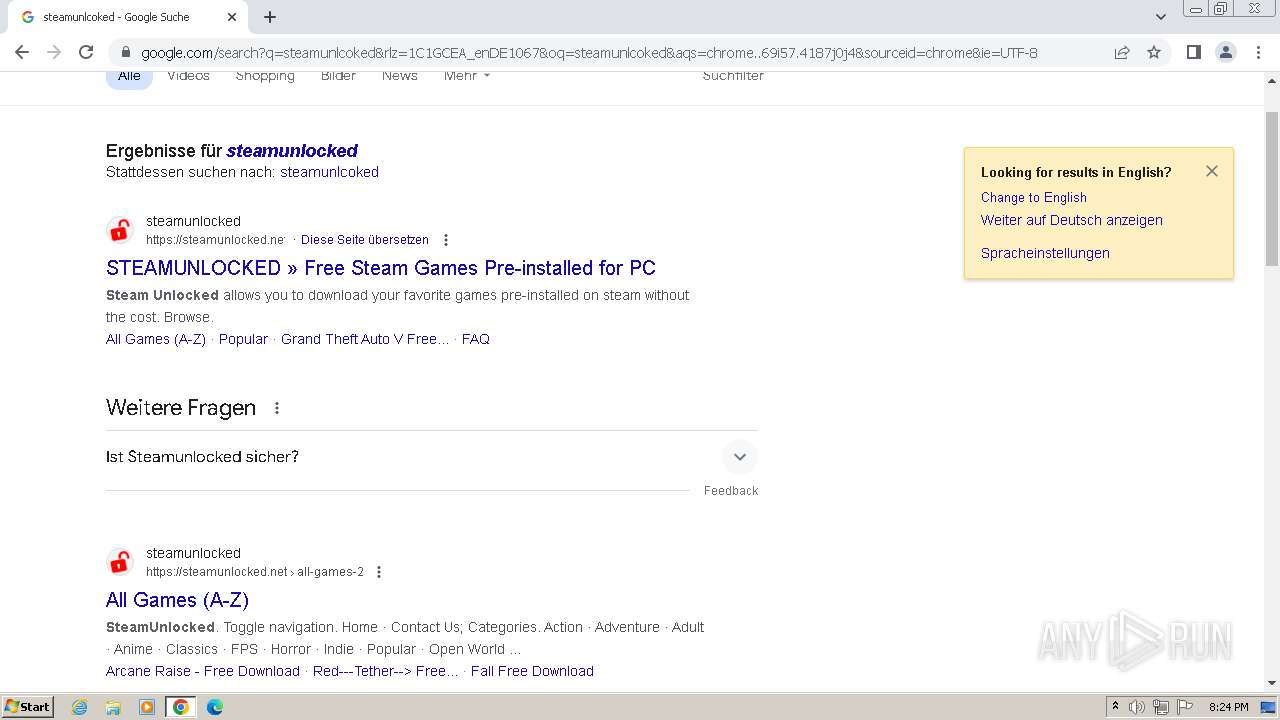Open the network tray icon
Image resolution: width=1280 pixels, height=720 pixels.
pyautogui.click(x=1161, y=707)
